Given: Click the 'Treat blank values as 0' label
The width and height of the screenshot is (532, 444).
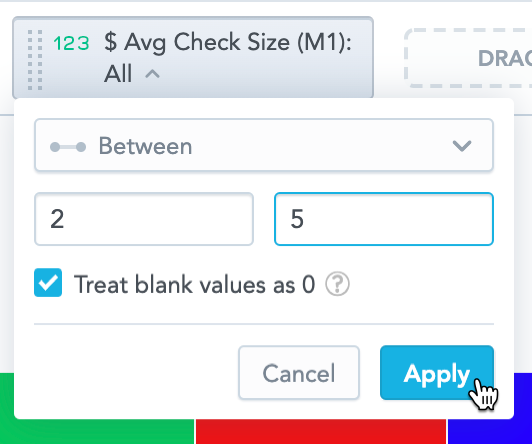Looking at the screenshot, I should click(x=194, y=284).
